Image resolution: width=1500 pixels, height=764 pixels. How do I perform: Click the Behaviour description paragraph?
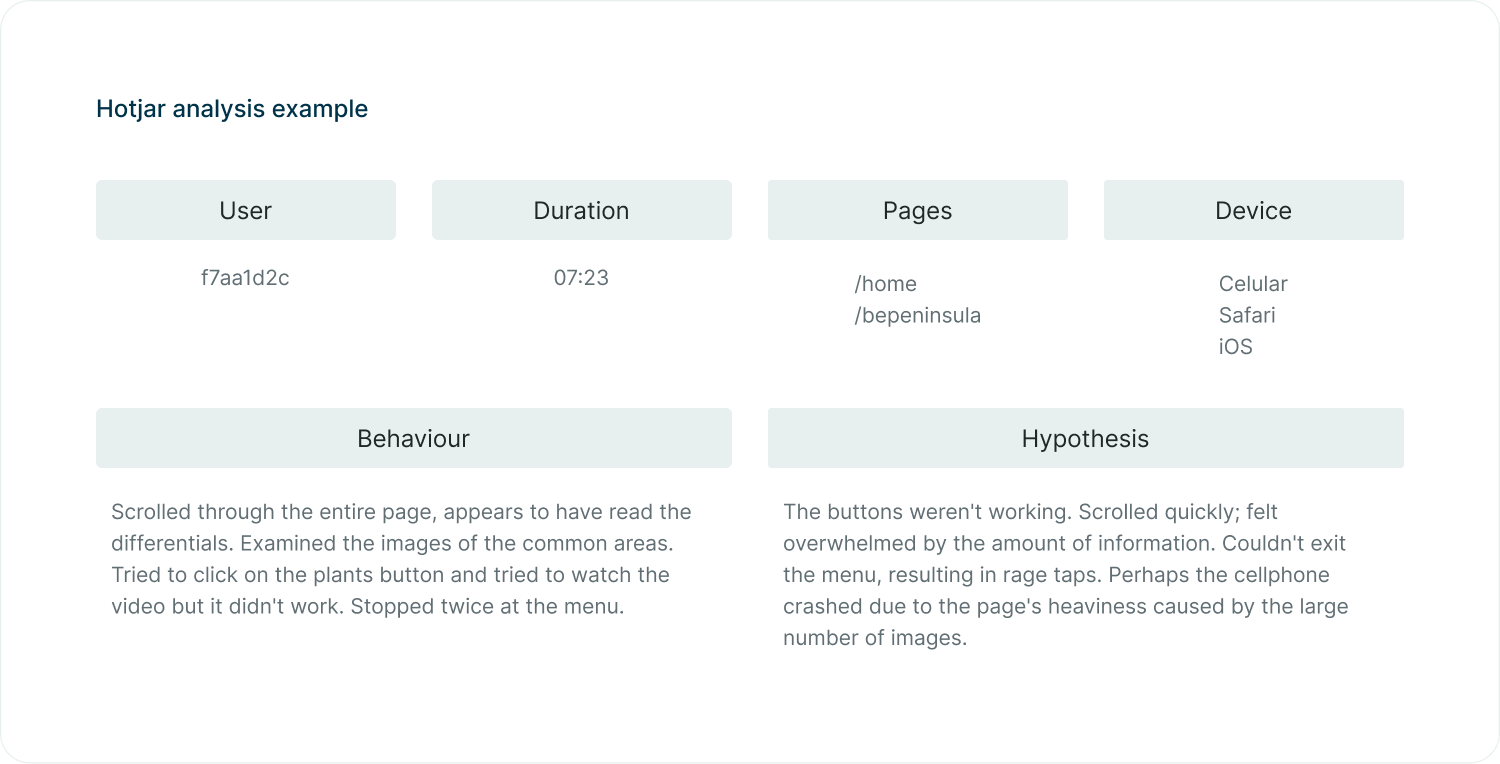401,559
